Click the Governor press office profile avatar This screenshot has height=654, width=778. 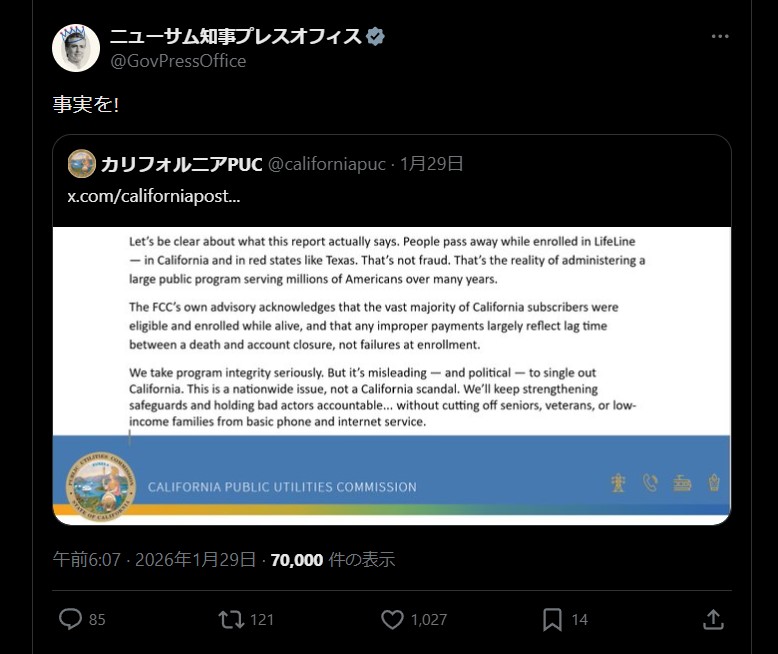point(76,48)
